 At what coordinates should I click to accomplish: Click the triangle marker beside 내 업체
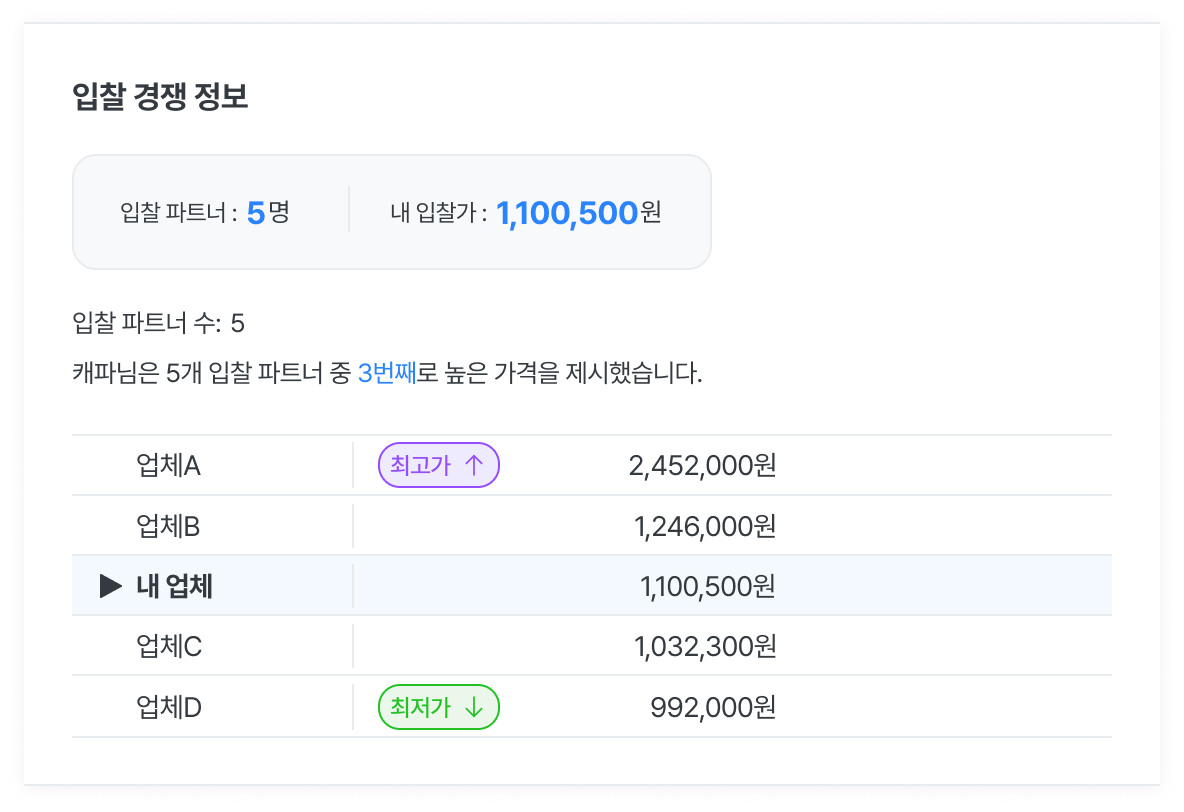111,586
